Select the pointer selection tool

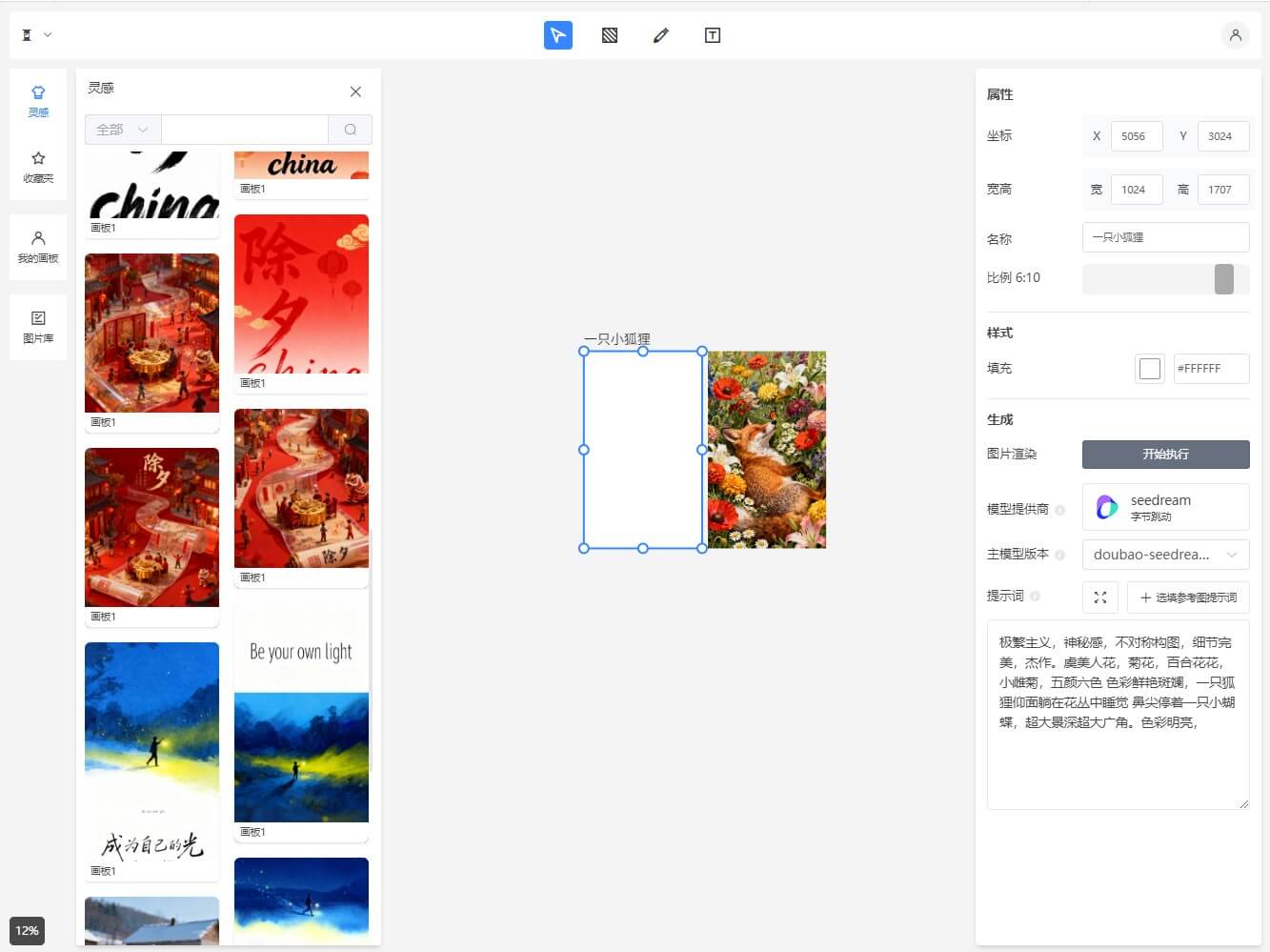pos(557,35)
